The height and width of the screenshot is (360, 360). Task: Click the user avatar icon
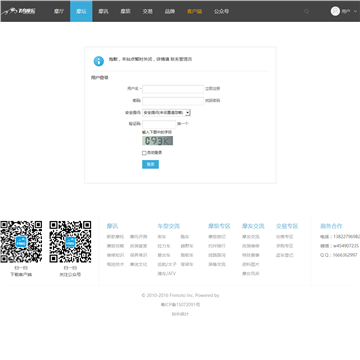pos(335,11)
